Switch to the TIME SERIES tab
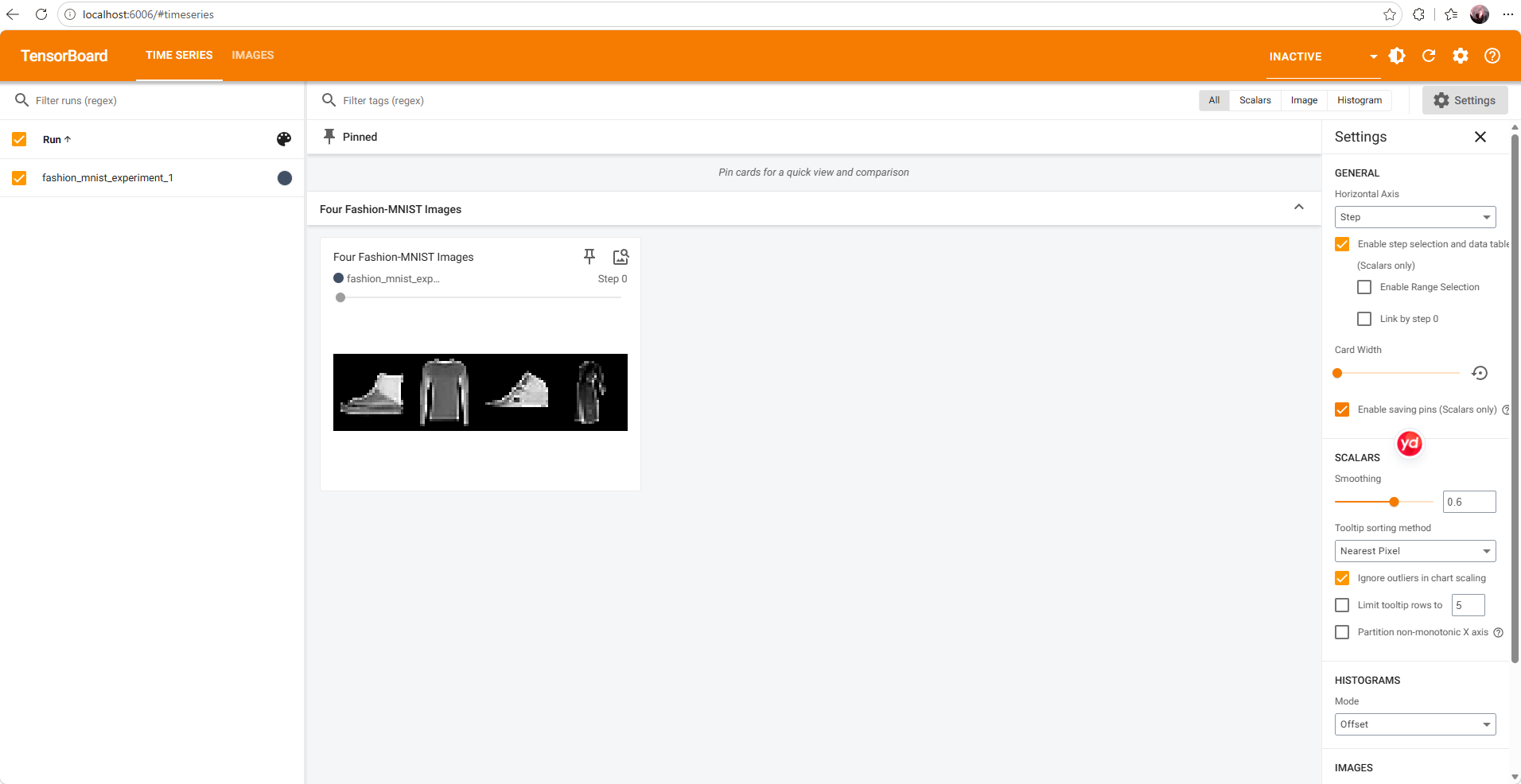The height and width of the screenshot is (784, 1521). pos(179,55)
